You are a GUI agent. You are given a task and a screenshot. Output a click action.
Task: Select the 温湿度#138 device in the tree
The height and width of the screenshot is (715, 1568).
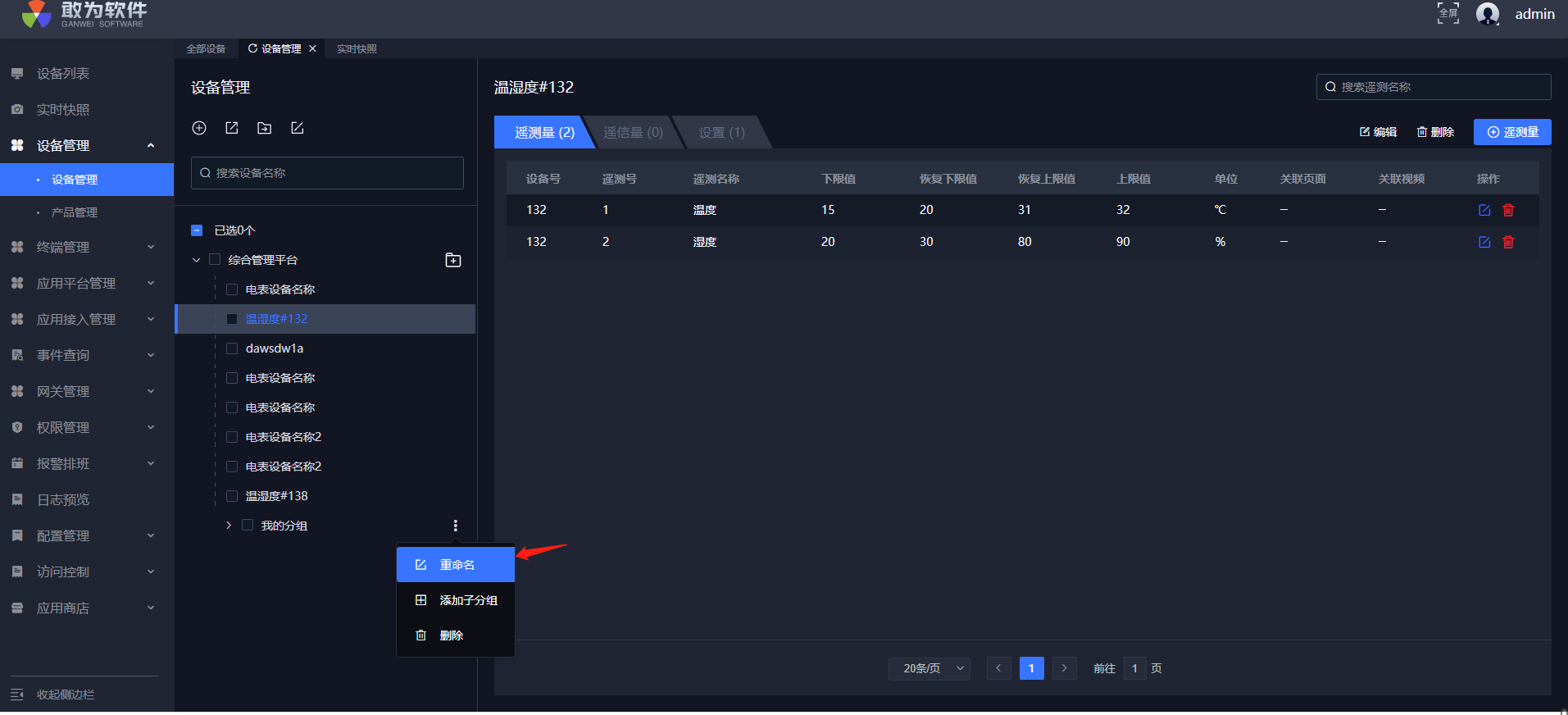pos(277,496)
